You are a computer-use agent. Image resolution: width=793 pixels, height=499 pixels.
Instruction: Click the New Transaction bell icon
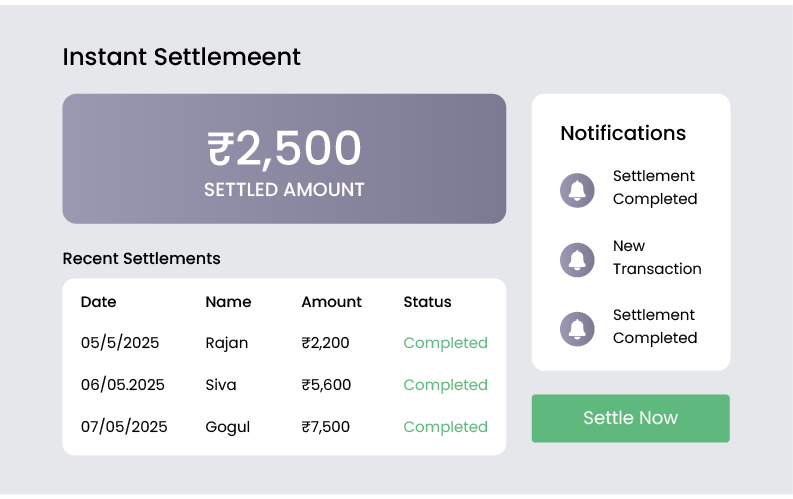[x=577, y=260]
